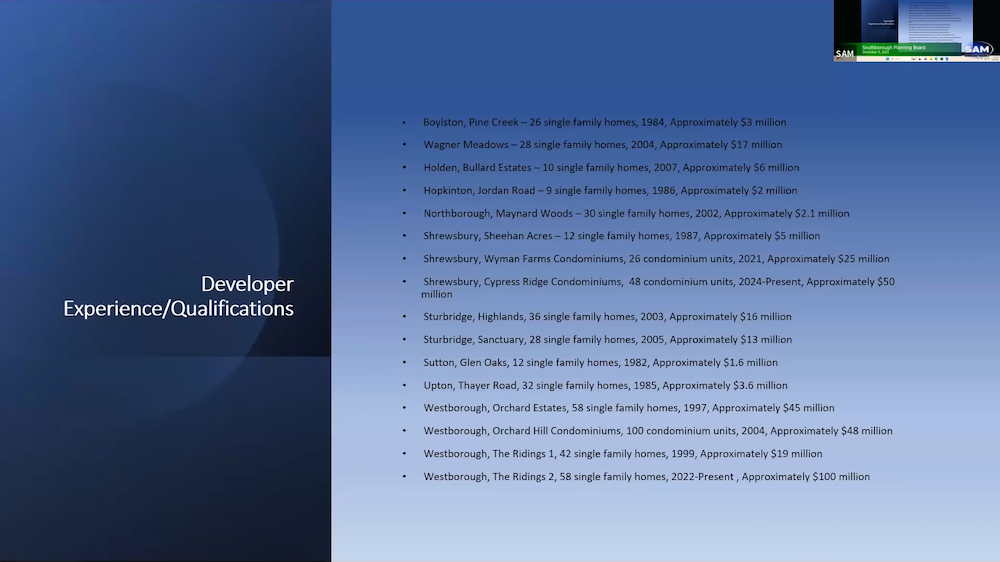This screenshot has height=562, width=1000.
Task: Select the Sturbridge, Highlands entry
Action: pos(607,317)
